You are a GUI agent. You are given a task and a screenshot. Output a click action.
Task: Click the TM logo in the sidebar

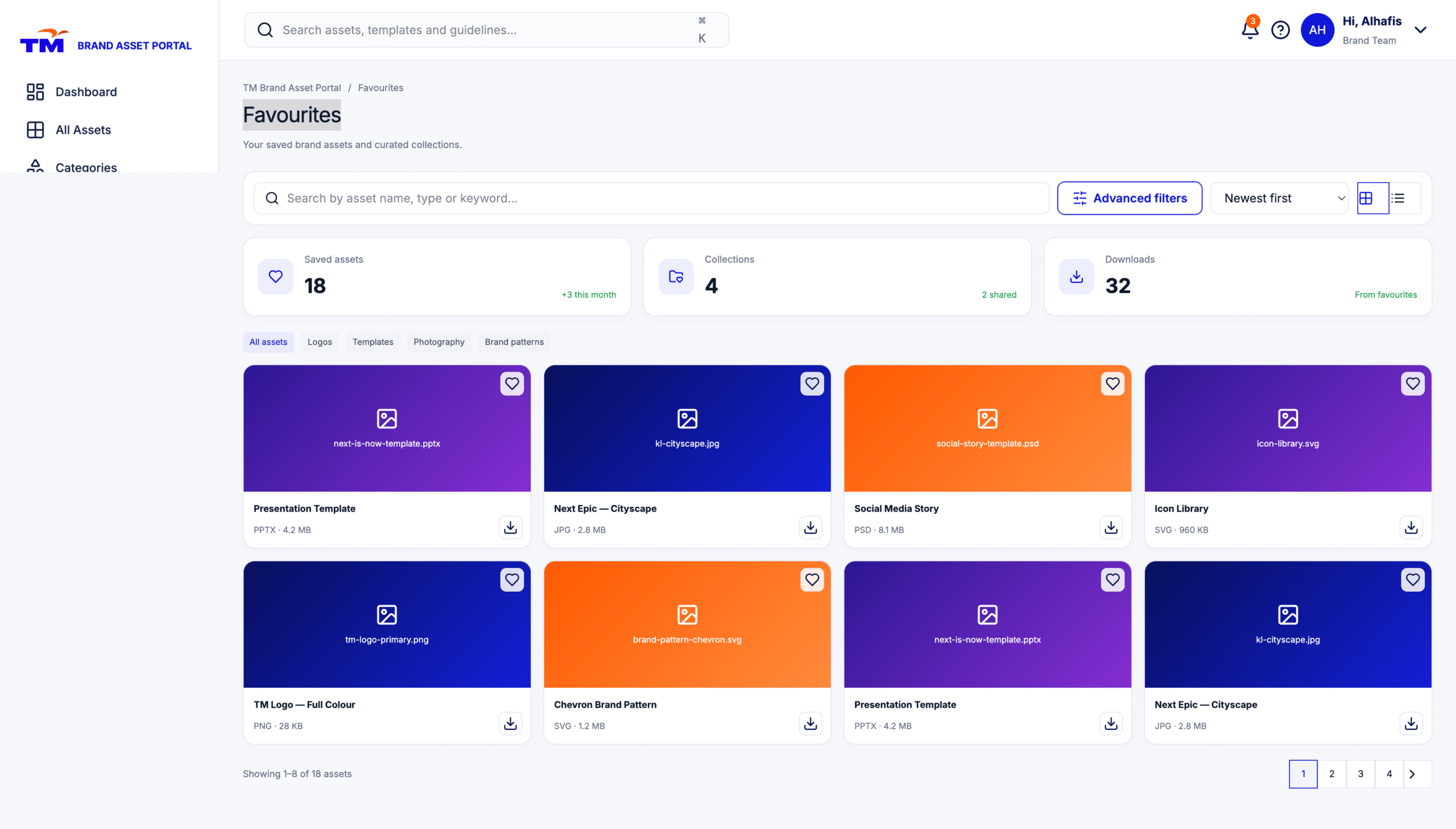pyautogui.click(x=44, y=41)
